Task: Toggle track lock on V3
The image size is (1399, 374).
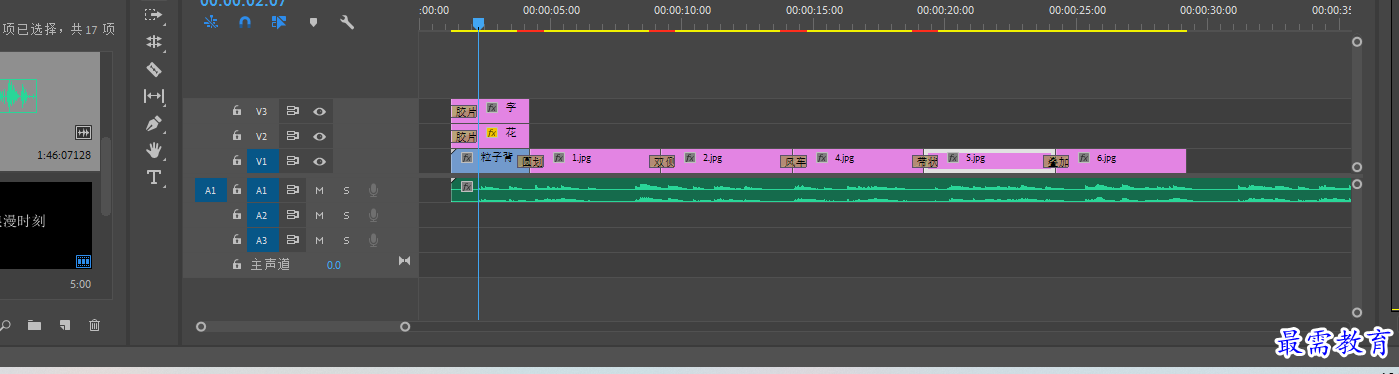Action: click(237, 111)
